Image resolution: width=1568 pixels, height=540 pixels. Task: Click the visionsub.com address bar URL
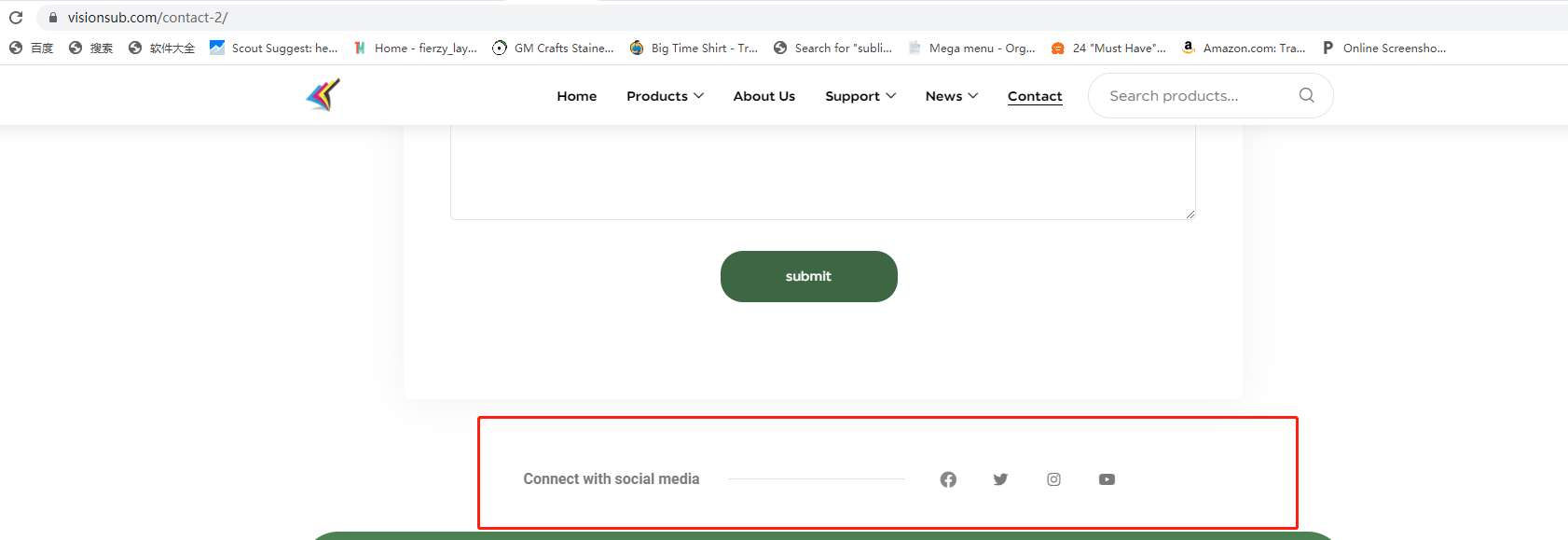(x=147, y=17)
